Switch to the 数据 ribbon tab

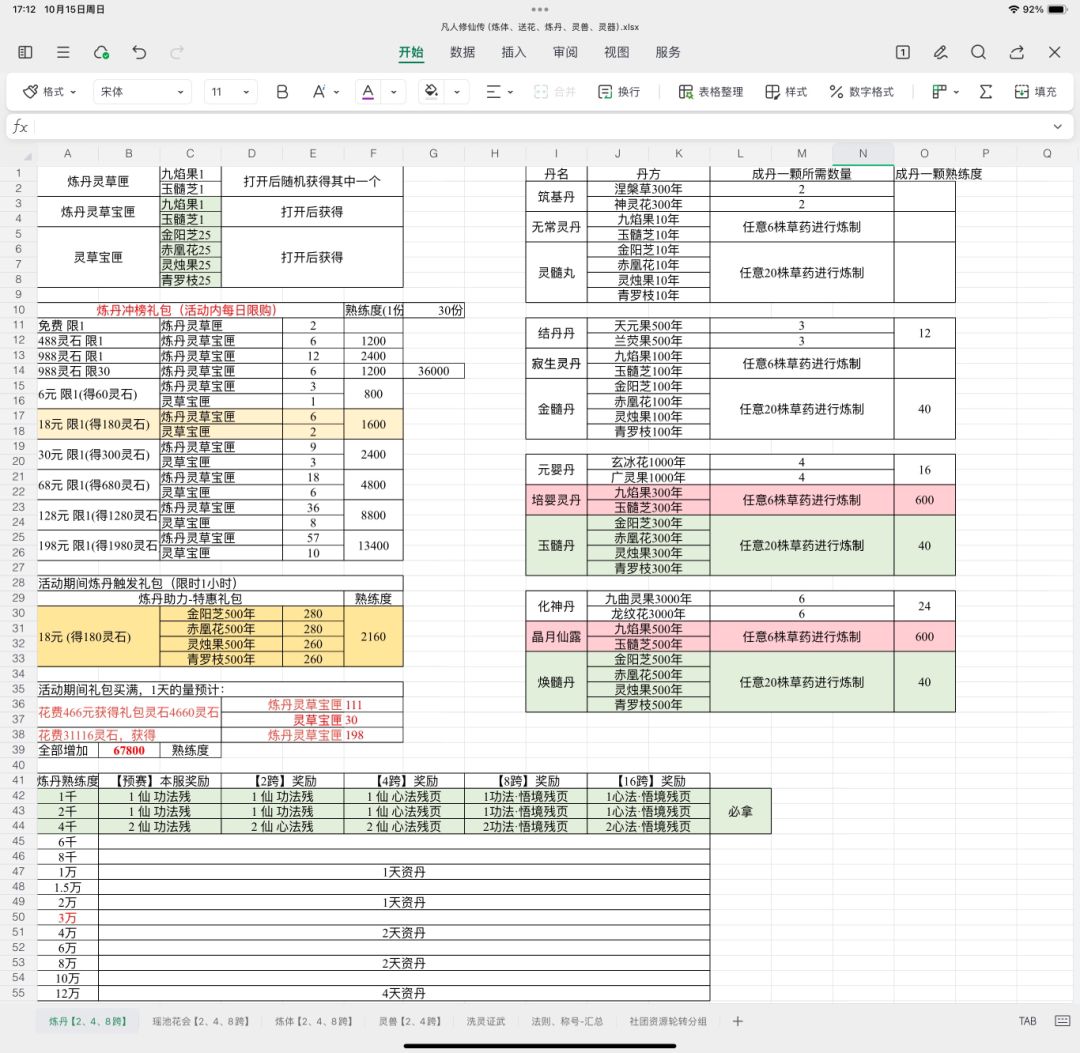pyautogui.click(x=462, y=52)
